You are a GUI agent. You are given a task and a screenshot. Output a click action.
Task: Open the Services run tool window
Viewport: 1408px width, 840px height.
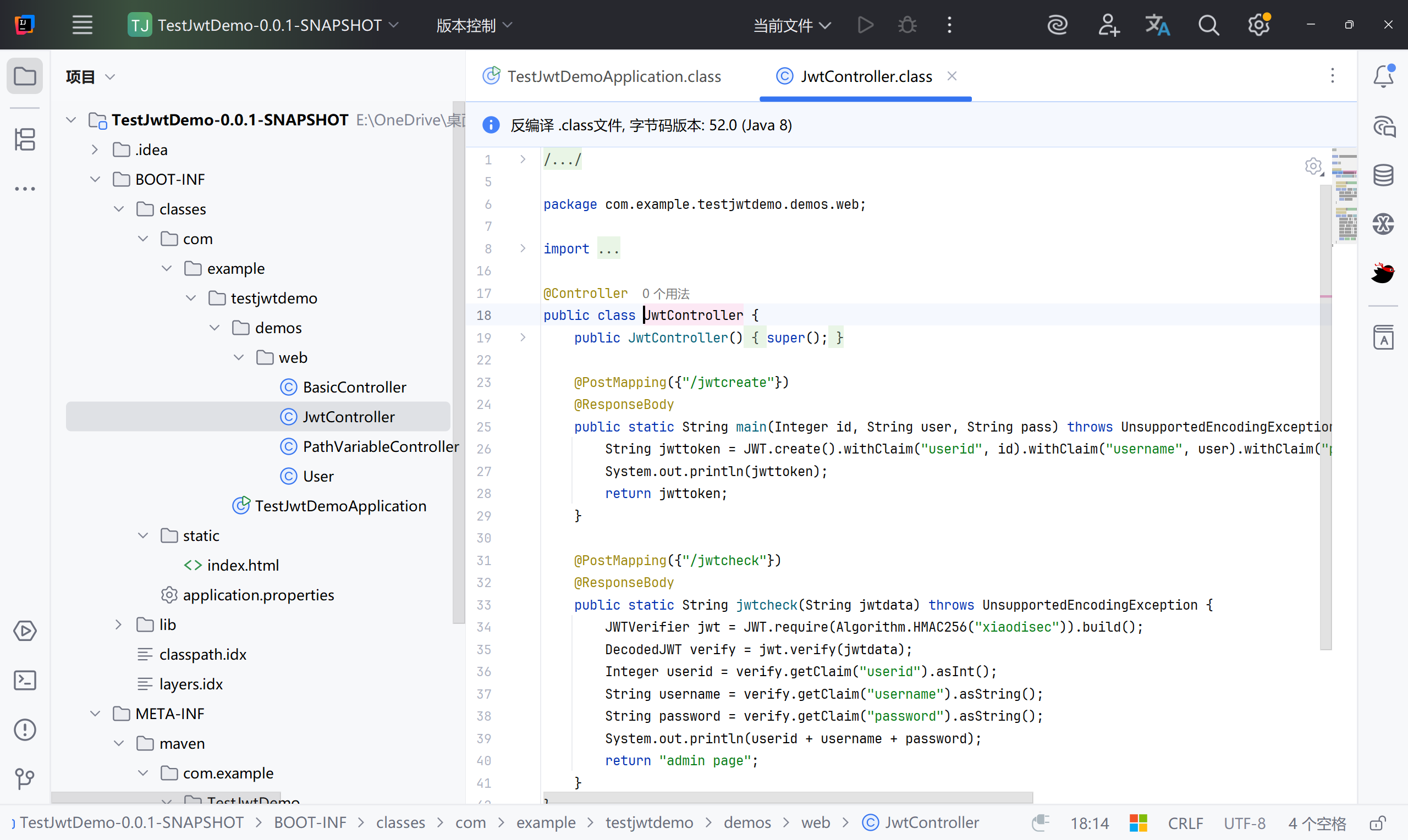pos(24,631)
